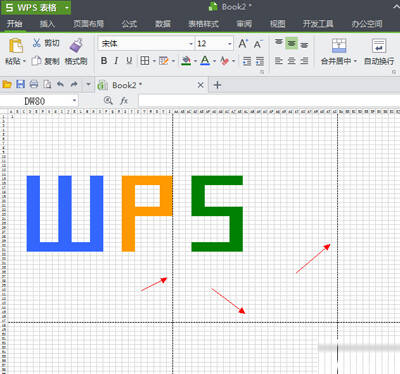The width and height of the screenshot is (400, 374).
Task: Switch to the 页面布局 (Page Layout) tab
Action: click(88, 24)
